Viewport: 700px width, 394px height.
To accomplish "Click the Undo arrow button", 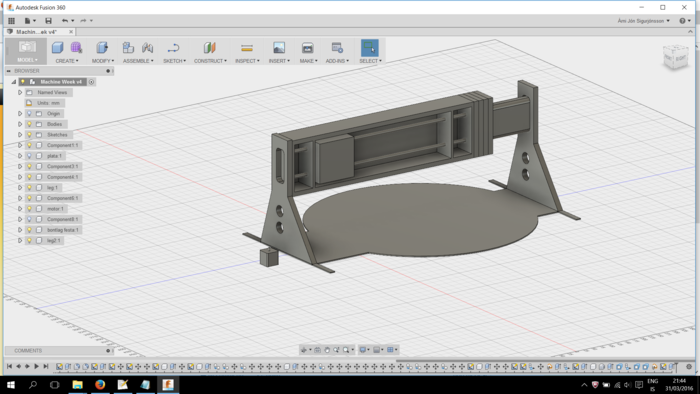I will [x=65, y=21].
